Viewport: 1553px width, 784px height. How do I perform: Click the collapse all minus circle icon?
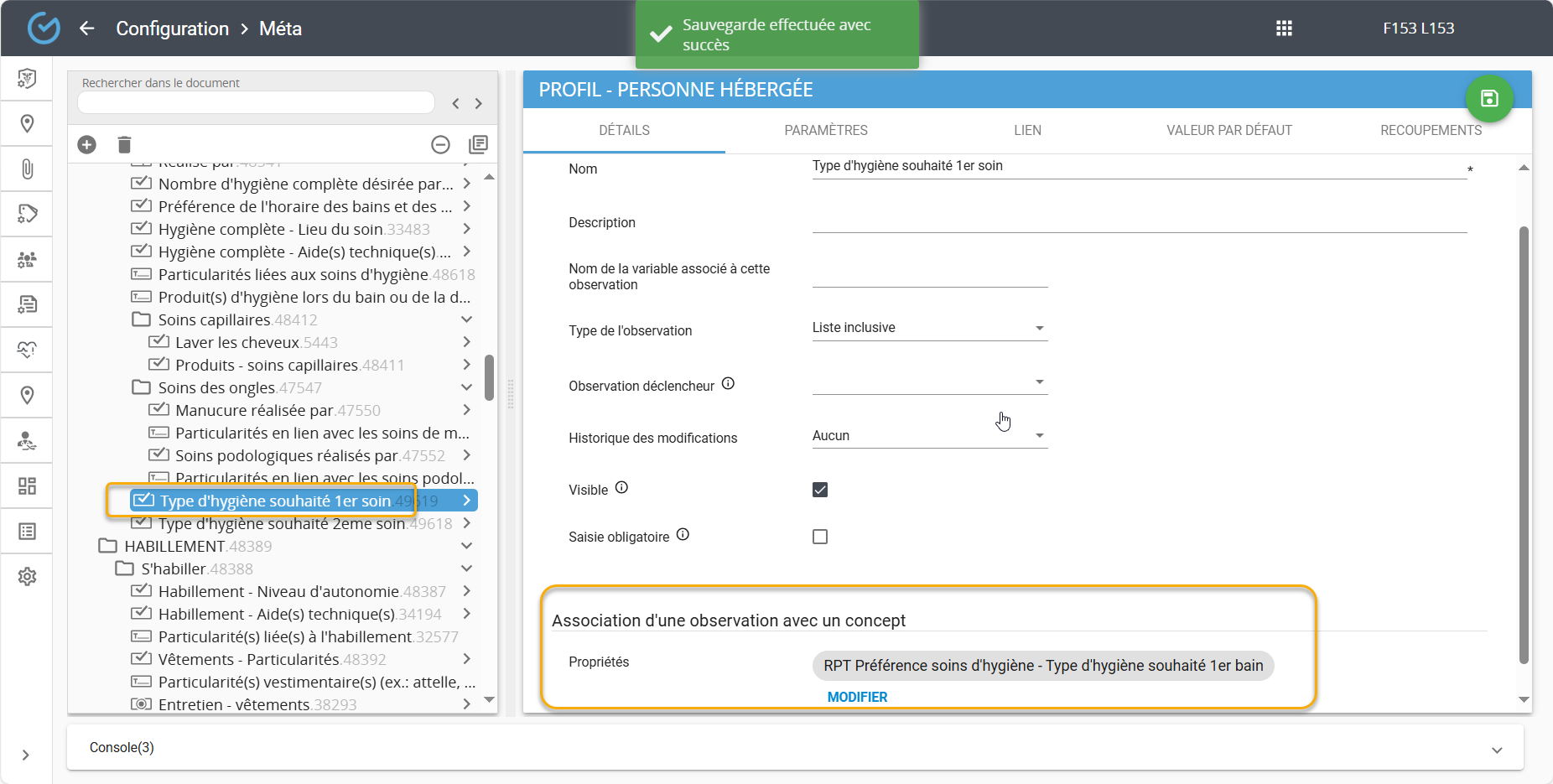click(x=440, y=144)
